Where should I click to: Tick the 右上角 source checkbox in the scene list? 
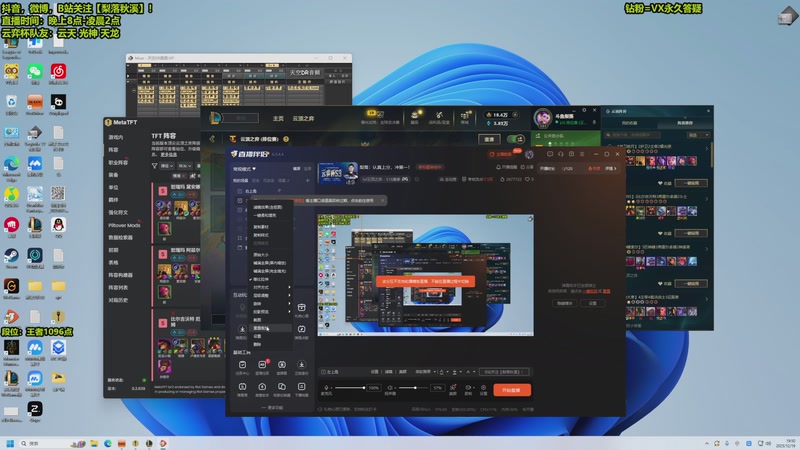[x=240, y=191]
